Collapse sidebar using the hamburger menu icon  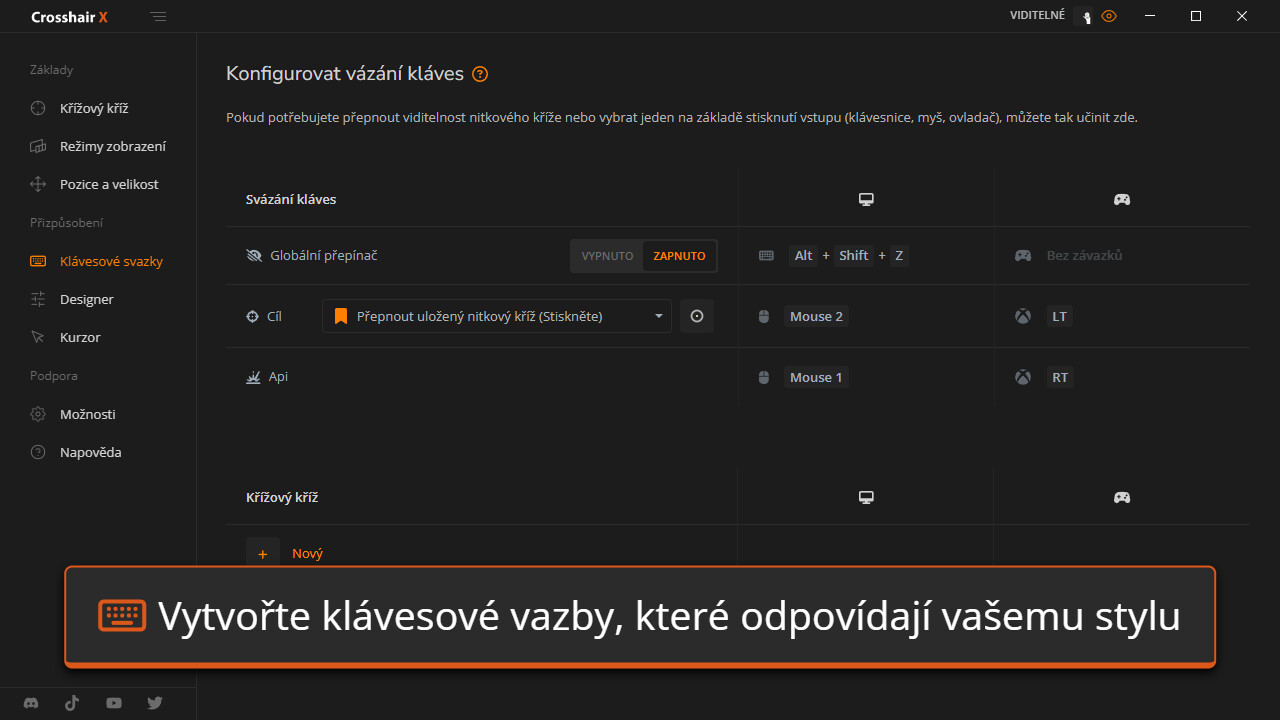[x=158, y=17]
